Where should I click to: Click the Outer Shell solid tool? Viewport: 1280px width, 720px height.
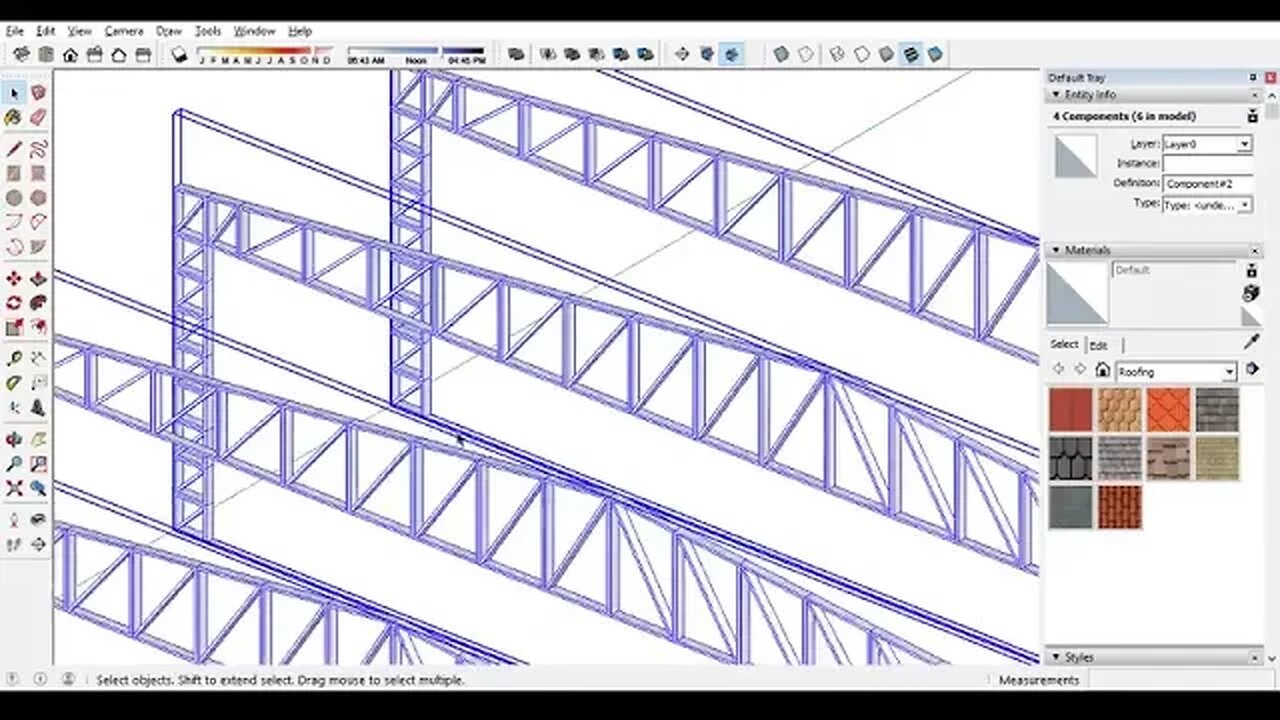(517, 55)
